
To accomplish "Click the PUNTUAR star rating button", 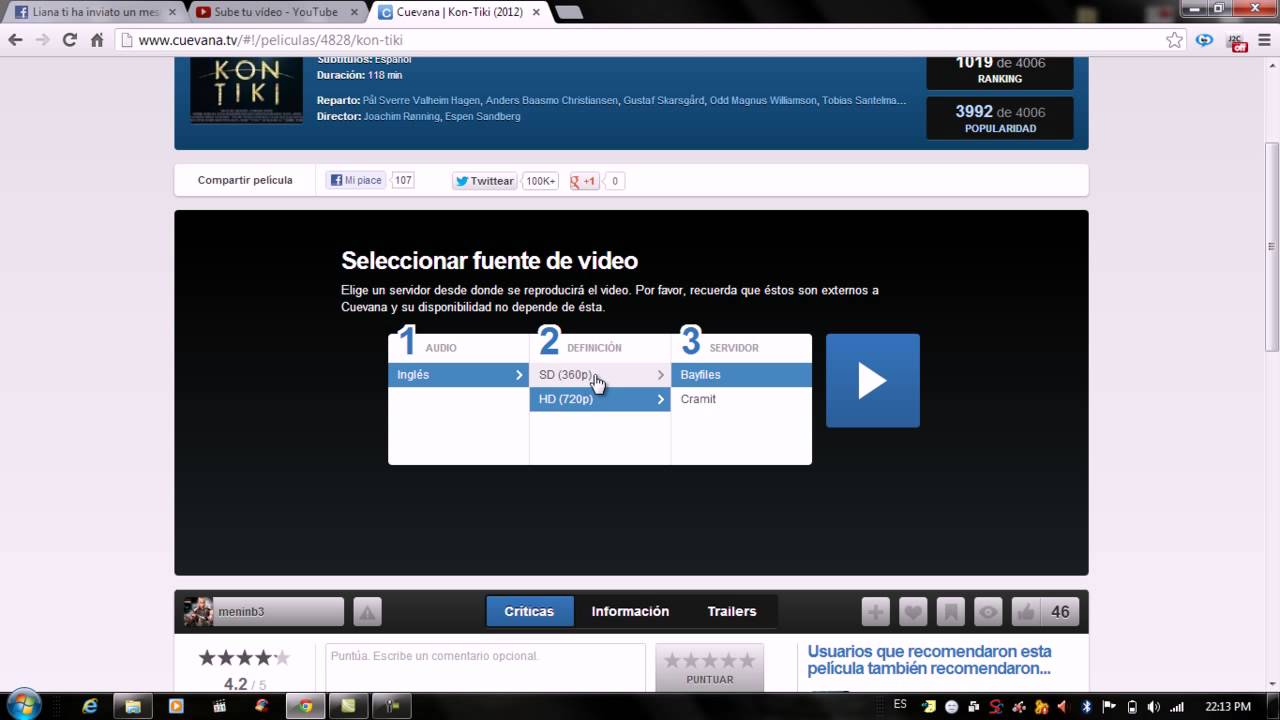I will click(710, 668).
